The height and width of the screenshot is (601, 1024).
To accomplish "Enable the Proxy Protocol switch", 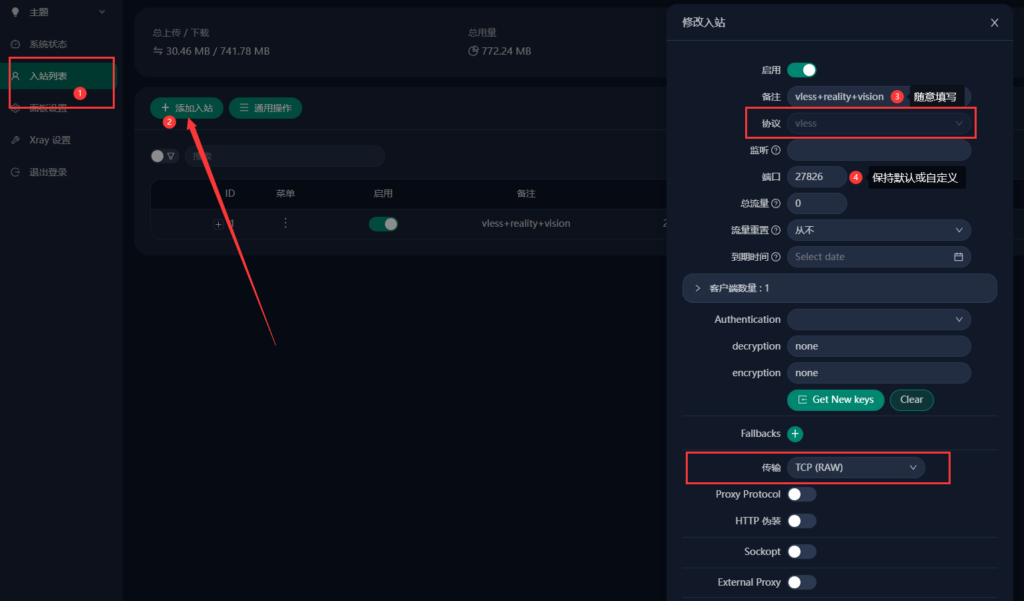I will 801,494.
